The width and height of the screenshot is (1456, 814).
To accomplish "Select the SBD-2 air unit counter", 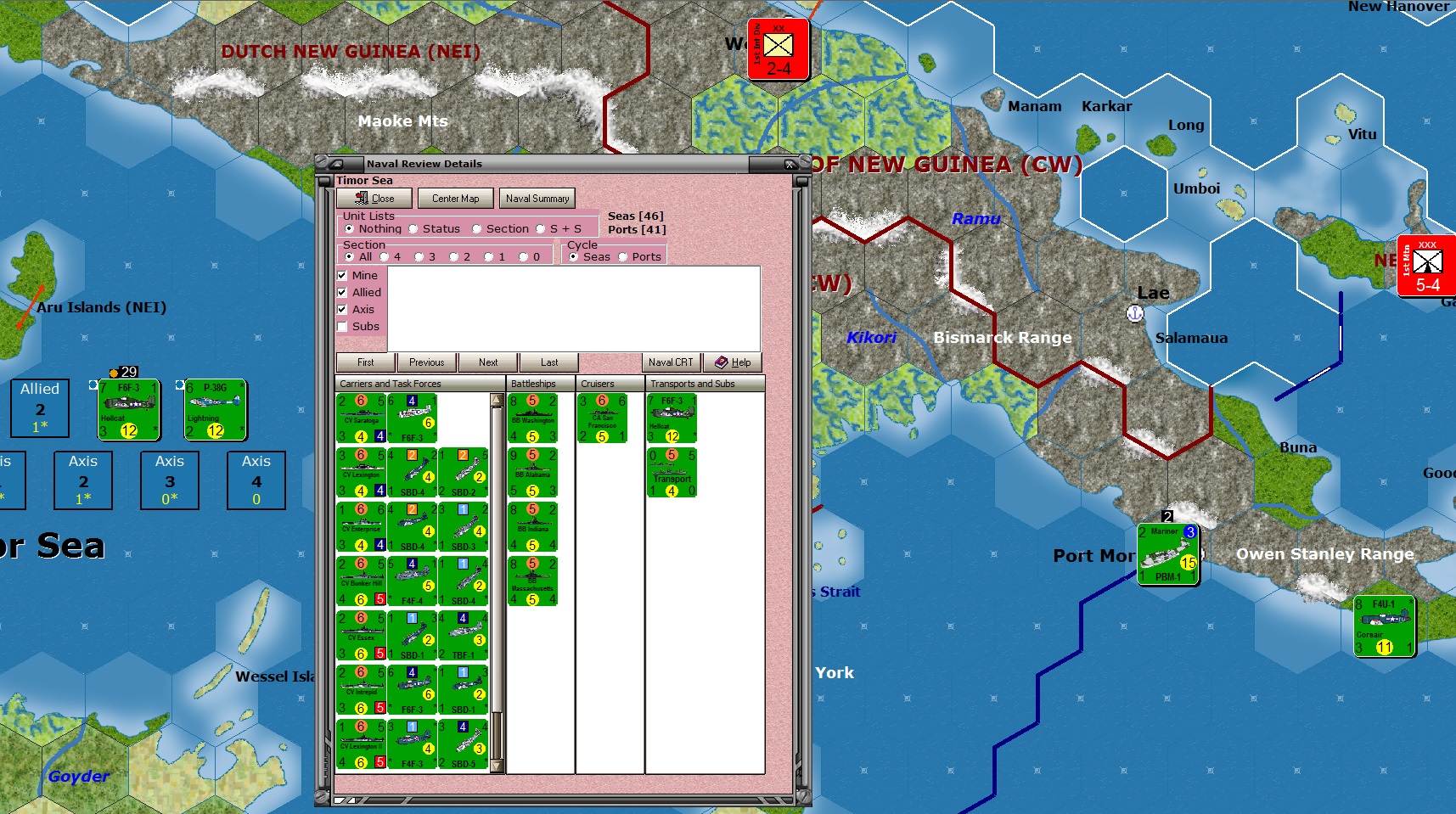I will [x=464, y=473].
